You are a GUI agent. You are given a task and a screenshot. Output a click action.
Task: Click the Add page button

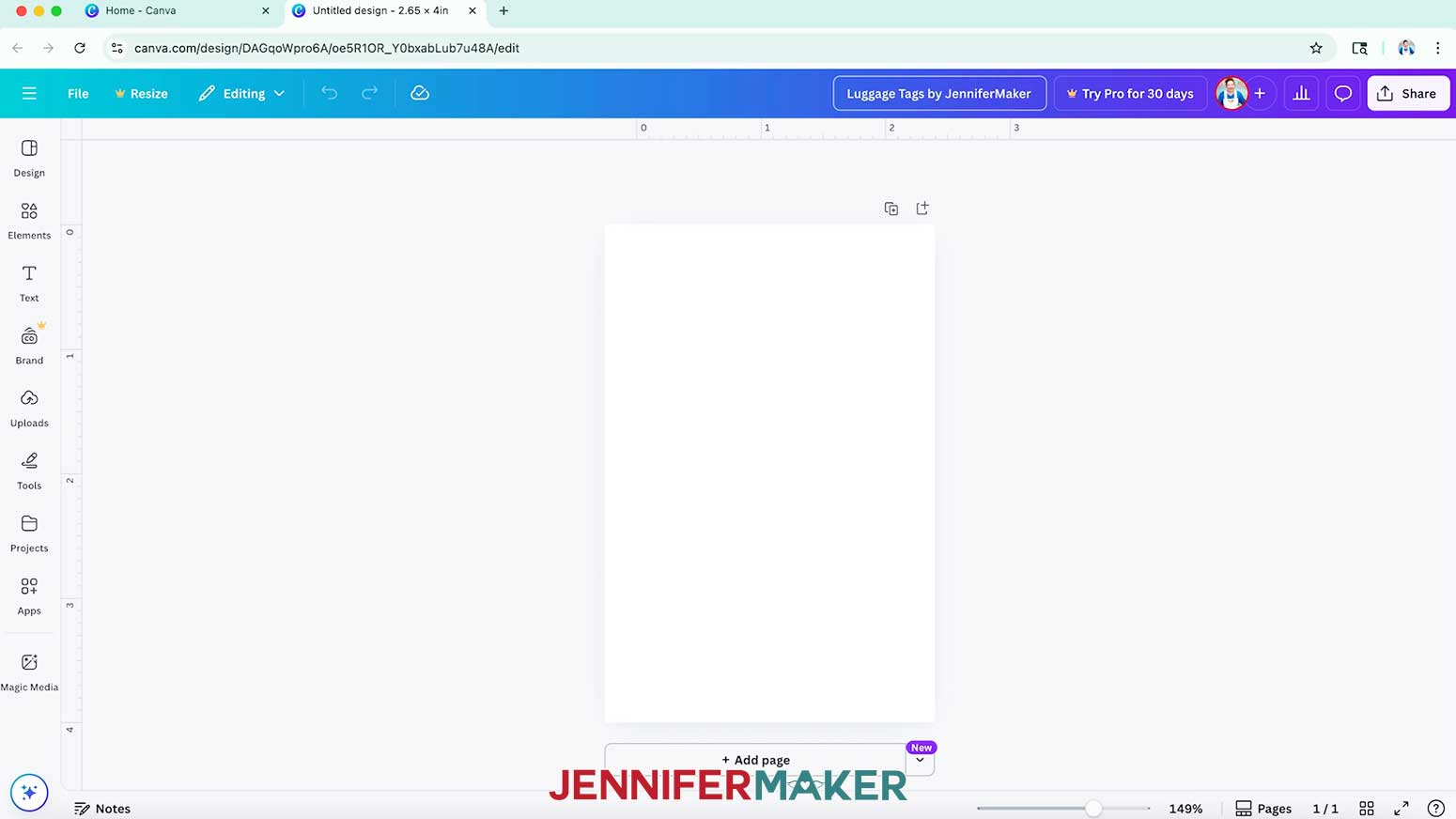click(x=755, y=760)
